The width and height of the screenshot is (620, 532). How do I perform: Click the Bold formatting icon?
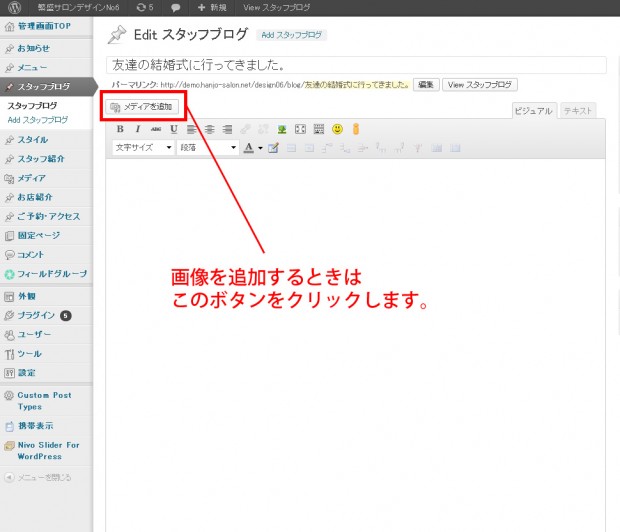tap(120, 129)
